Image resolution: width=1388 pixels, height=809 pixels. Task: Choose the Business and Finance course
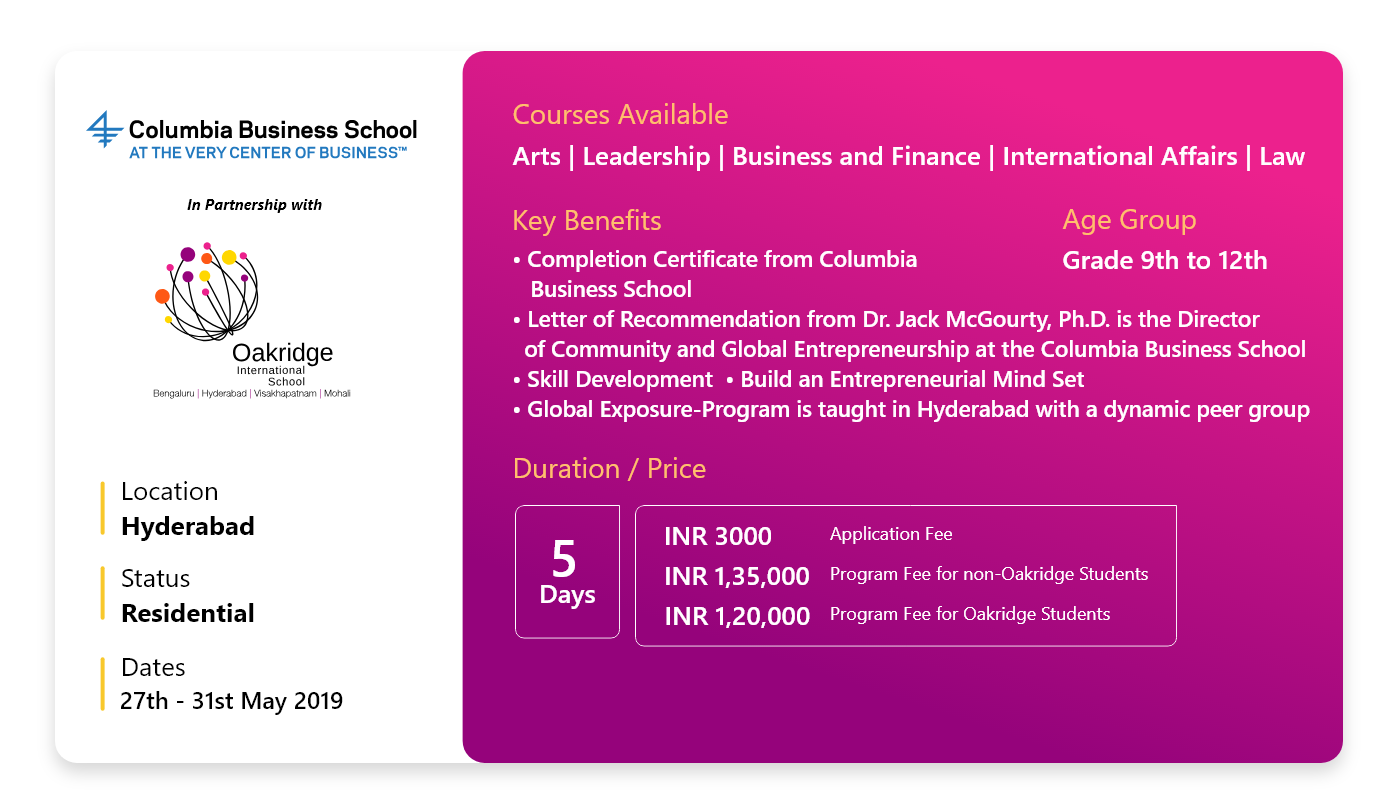coord(856,157)
